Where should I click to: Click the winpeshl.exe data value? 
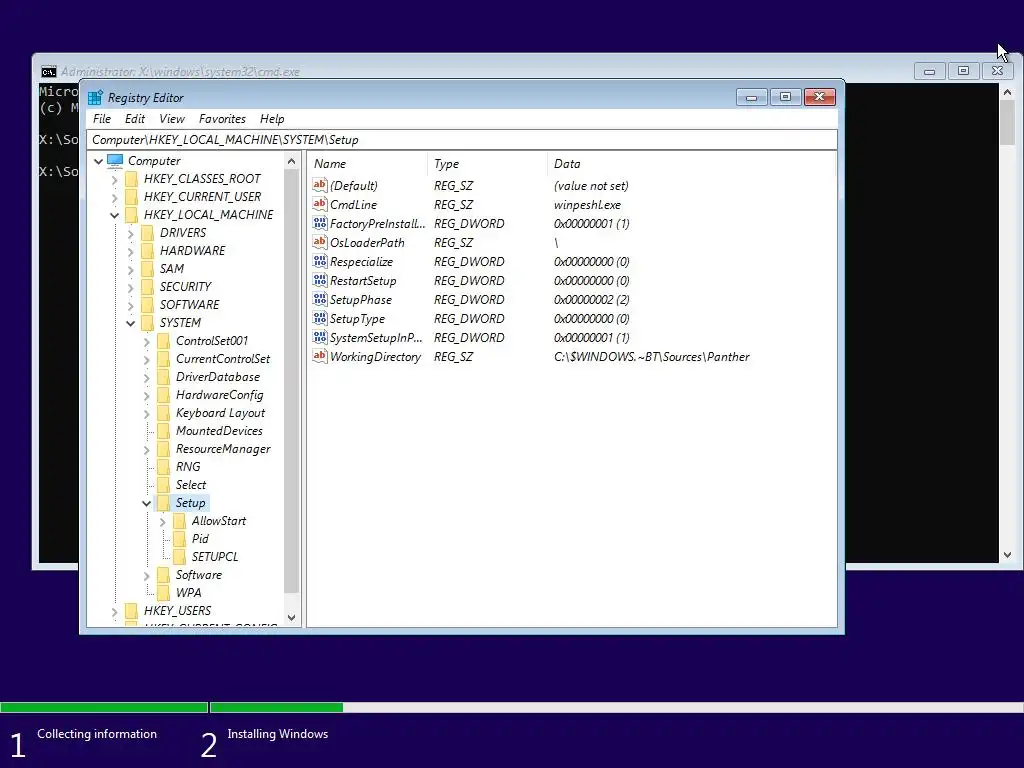click(587, 204)
